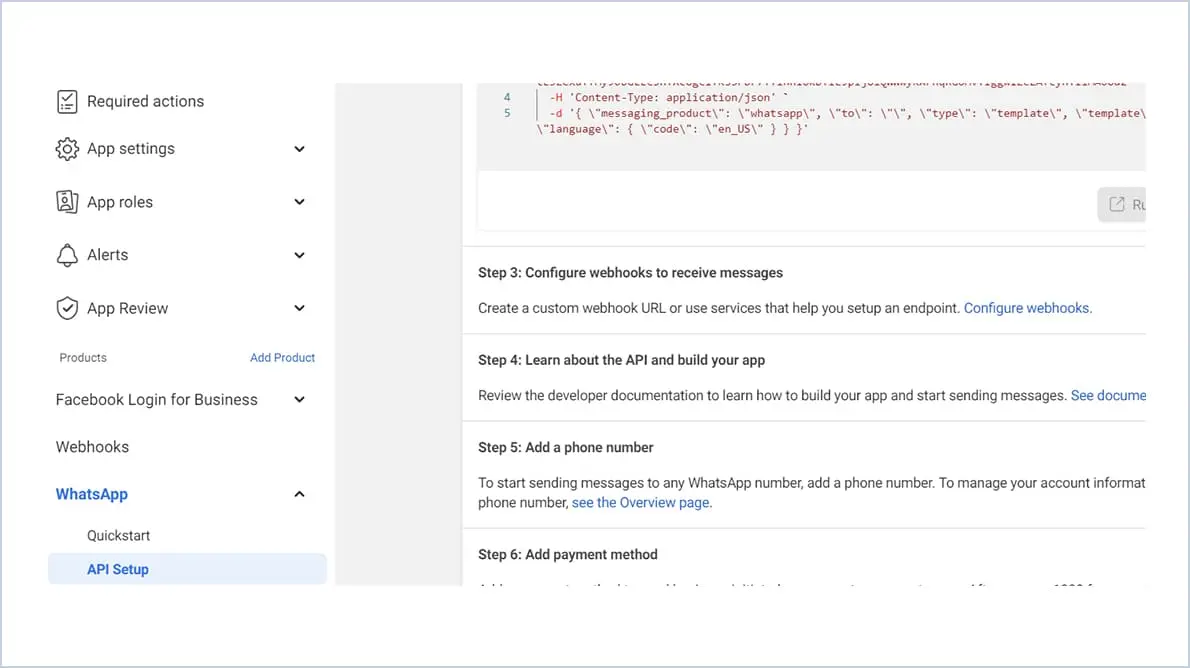Select the WhatsApp product heading
1190x668 pixels.
point(92,494)
